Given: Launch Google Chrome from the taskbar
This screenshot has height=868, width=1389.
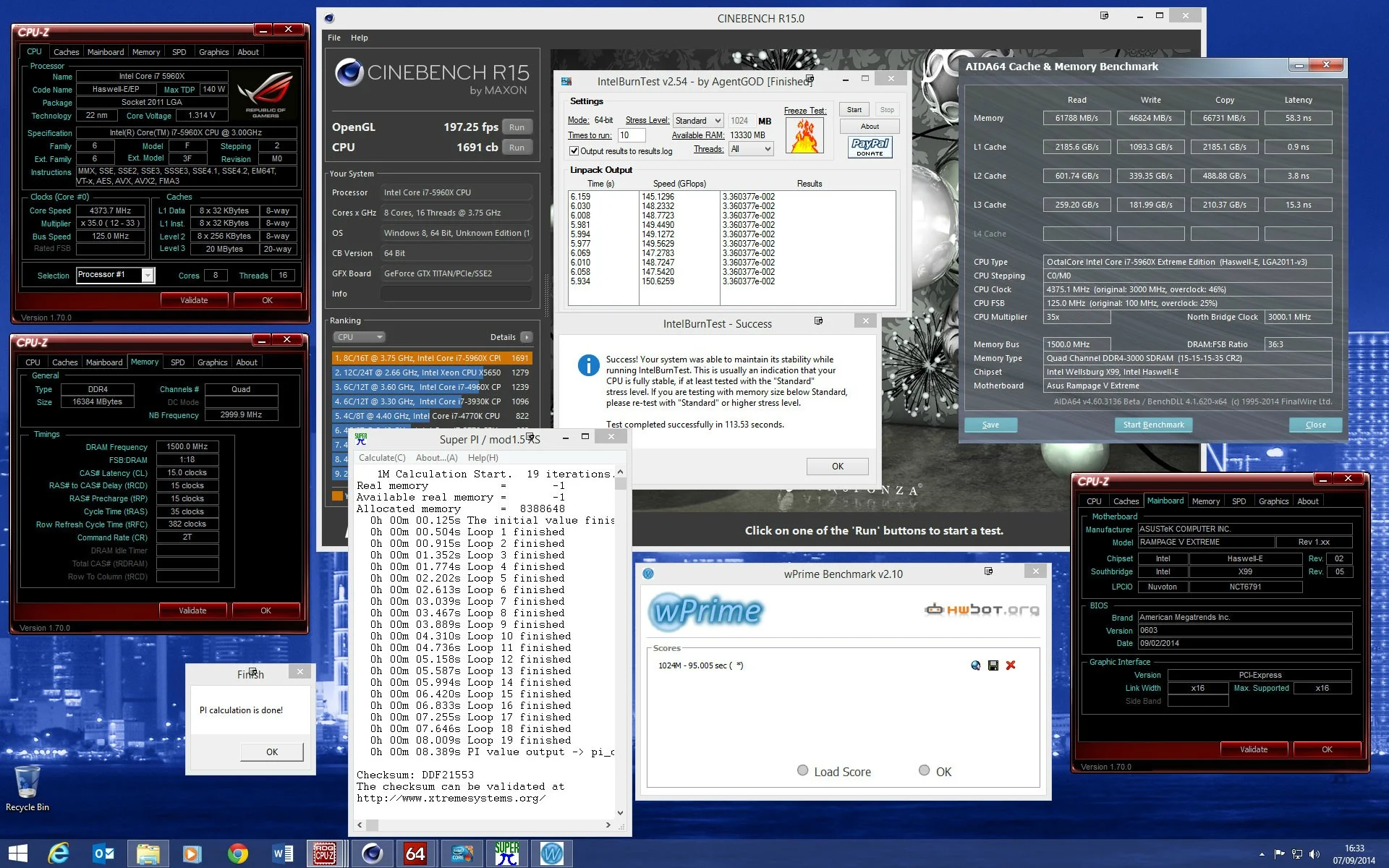Looking at the screenshot, I should click(237, 854).
